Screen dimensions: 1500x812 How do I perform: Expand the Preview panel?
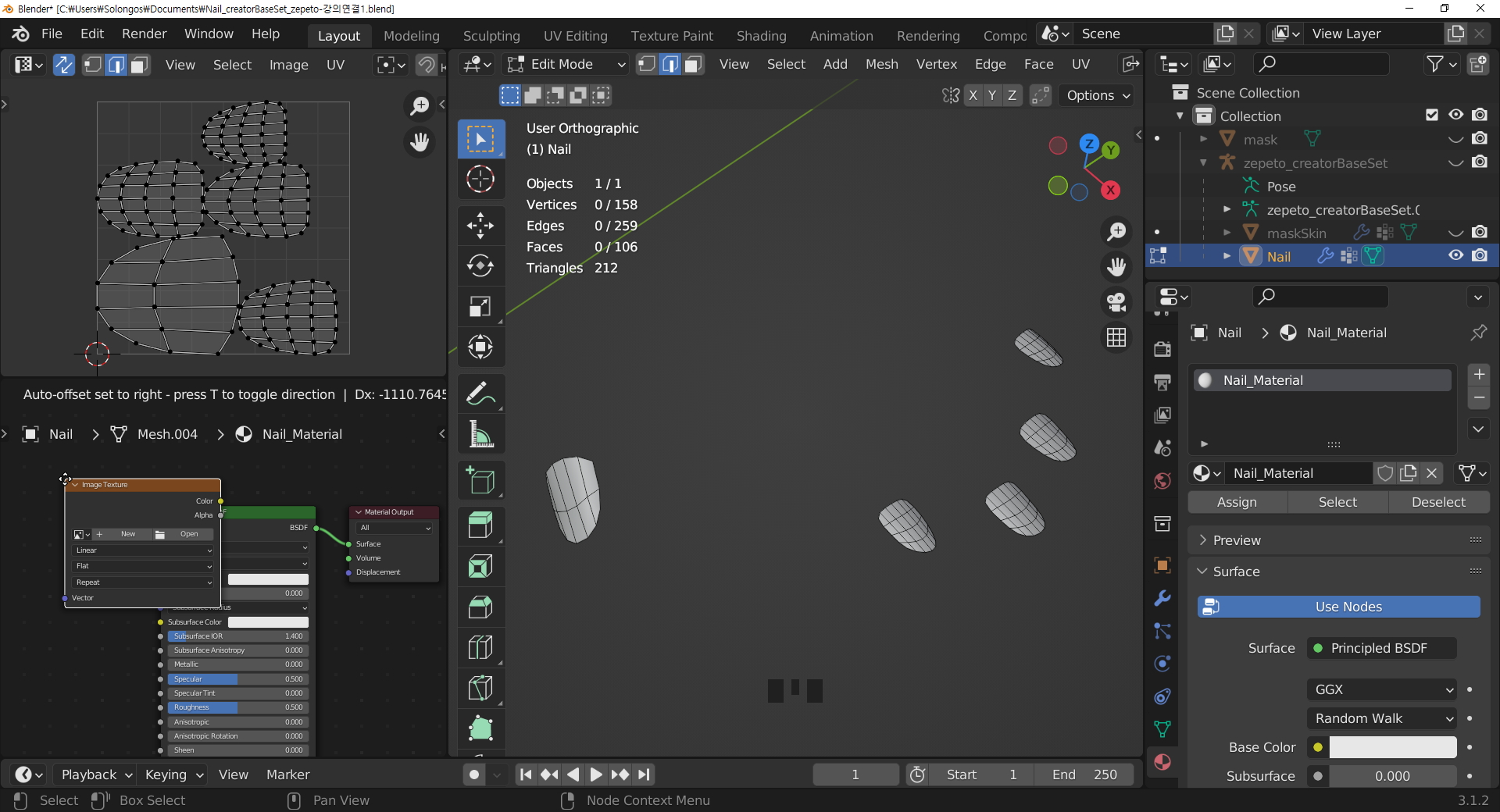point(1339,540)
